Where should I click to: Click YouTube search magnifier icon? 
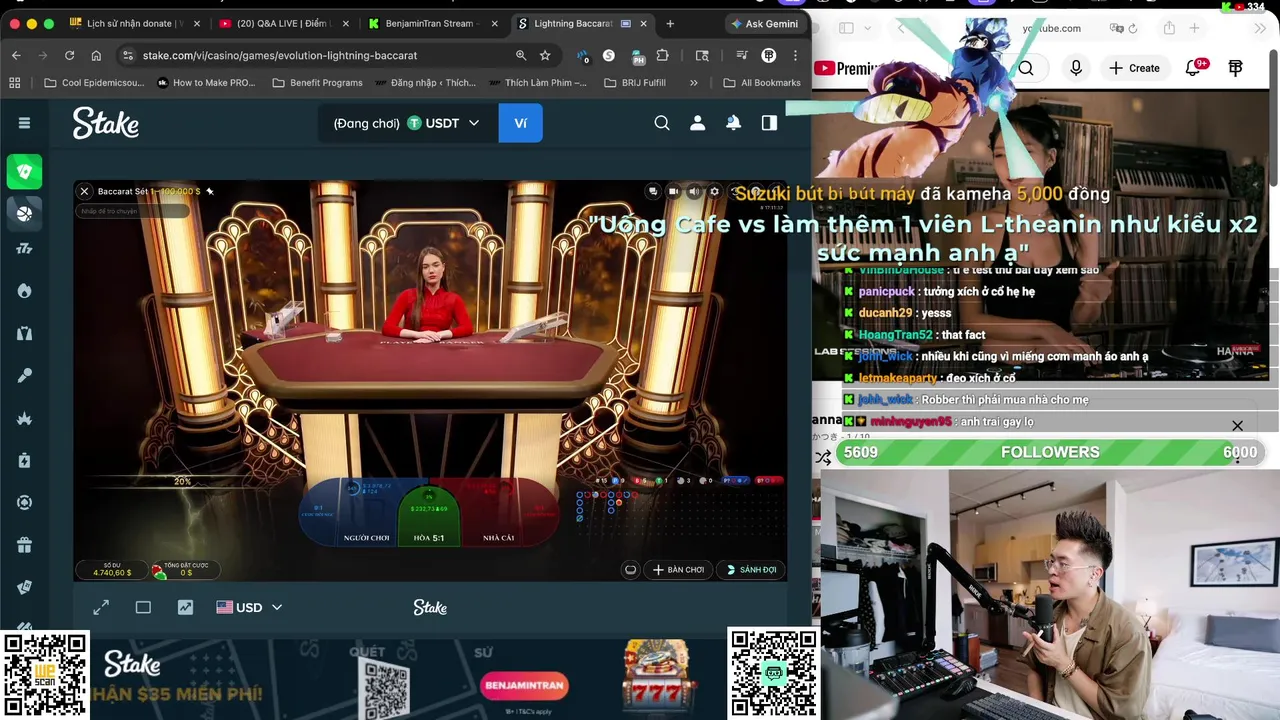pos(1026,68)
